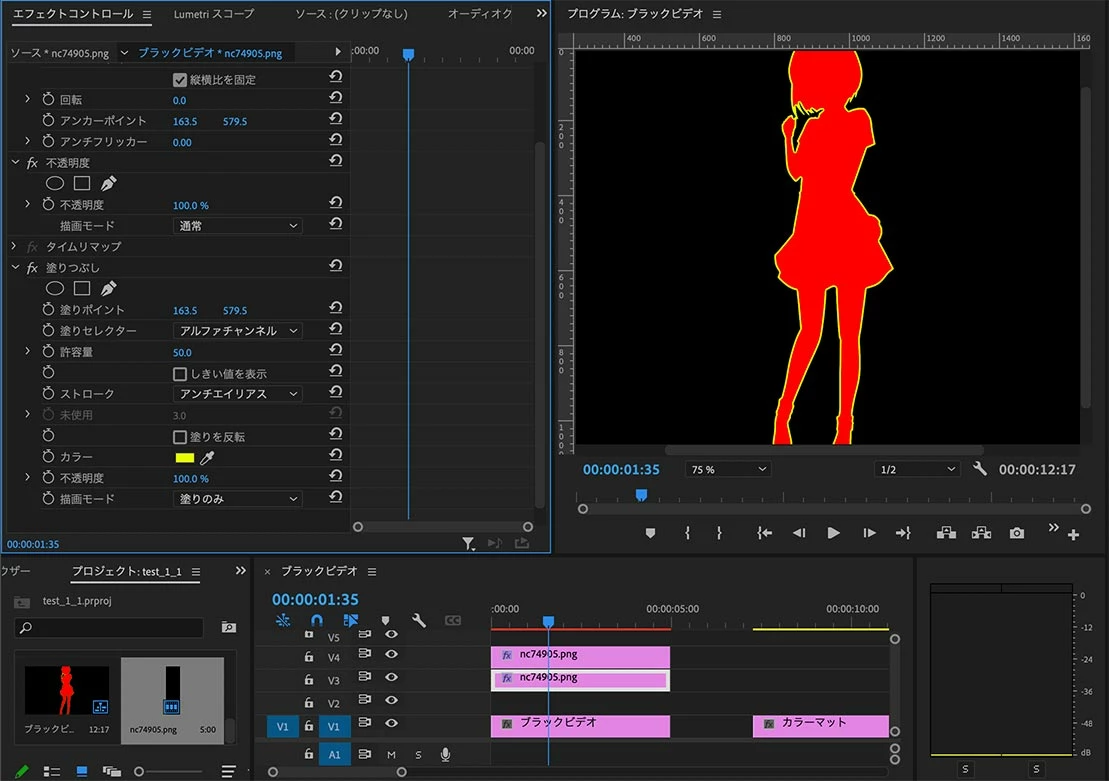Enable the 塗りを反転 checkbox
The width and height of the screenshot is (1109, 781).
point(180,437)
